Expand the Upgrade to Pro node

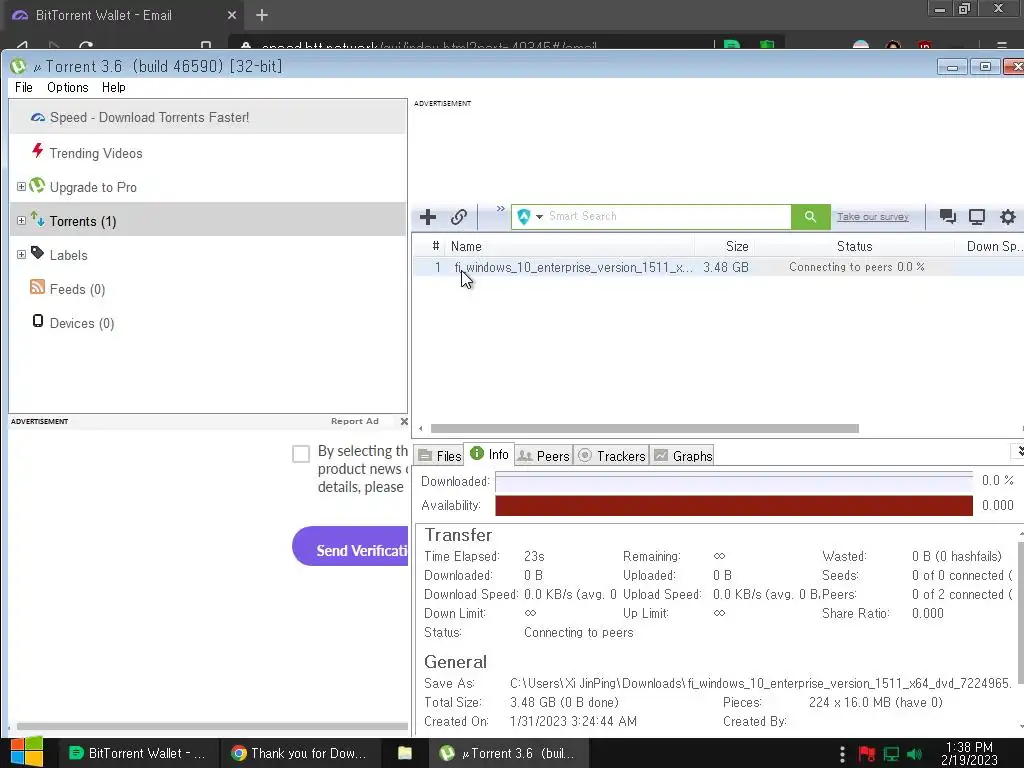coord(21,187)
